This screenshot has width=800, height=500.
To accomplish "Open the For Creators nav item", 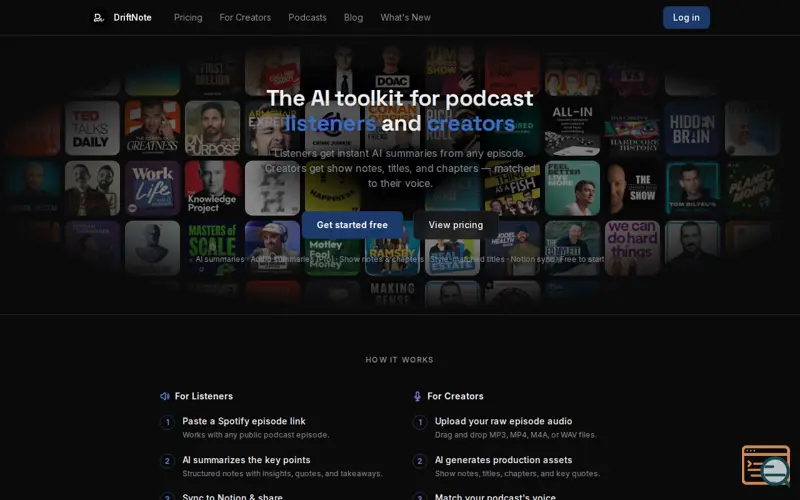I will click(x=245, y=18).
